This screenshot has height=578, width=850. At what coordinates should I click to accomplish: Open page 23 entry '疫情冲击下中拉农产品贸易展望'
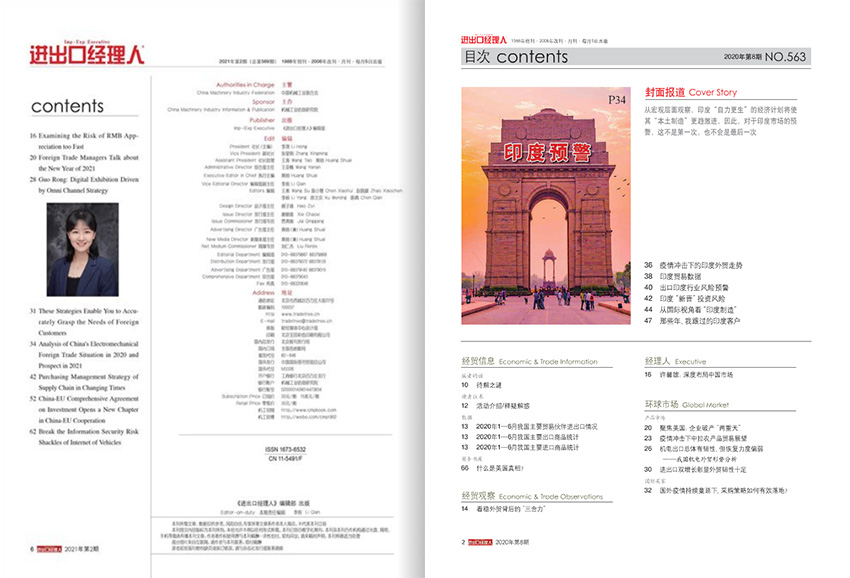tap(696, 438)
